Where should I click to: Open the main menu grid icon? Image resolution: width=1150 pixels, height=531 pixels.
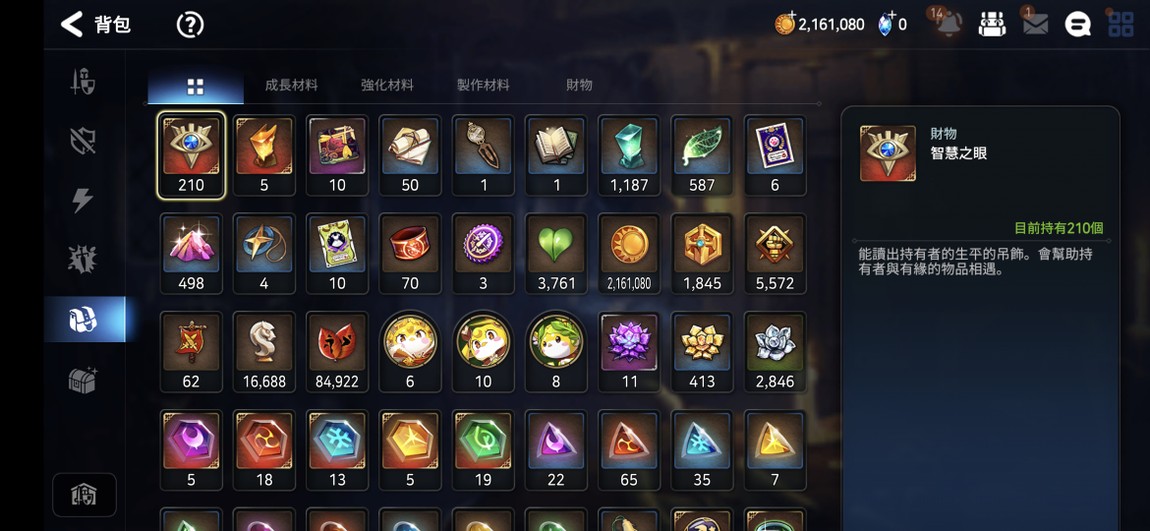point(1121,24)
